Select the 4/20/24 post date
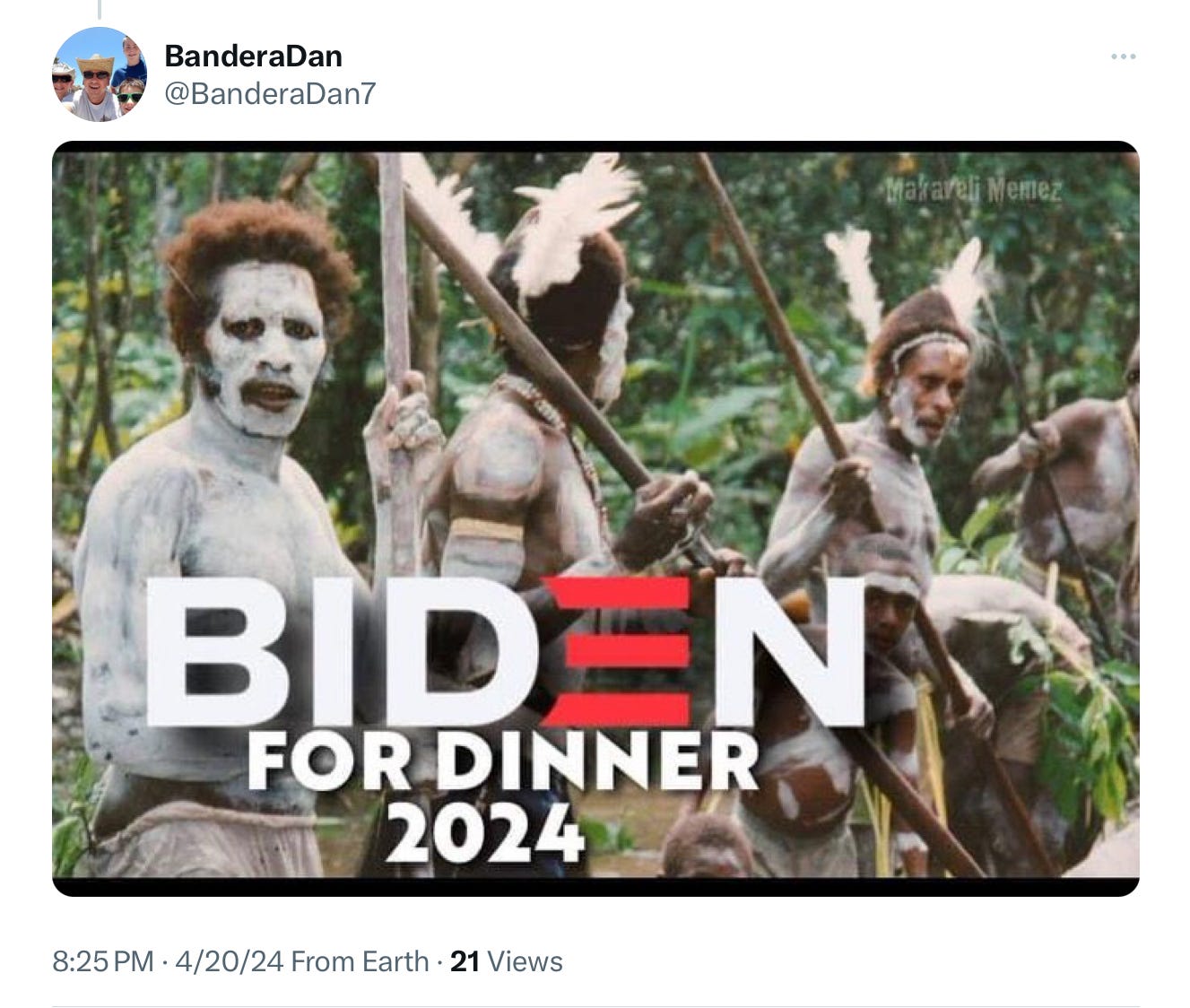The width and height of the screenshot is (1190, 1008). coord(229,961)
